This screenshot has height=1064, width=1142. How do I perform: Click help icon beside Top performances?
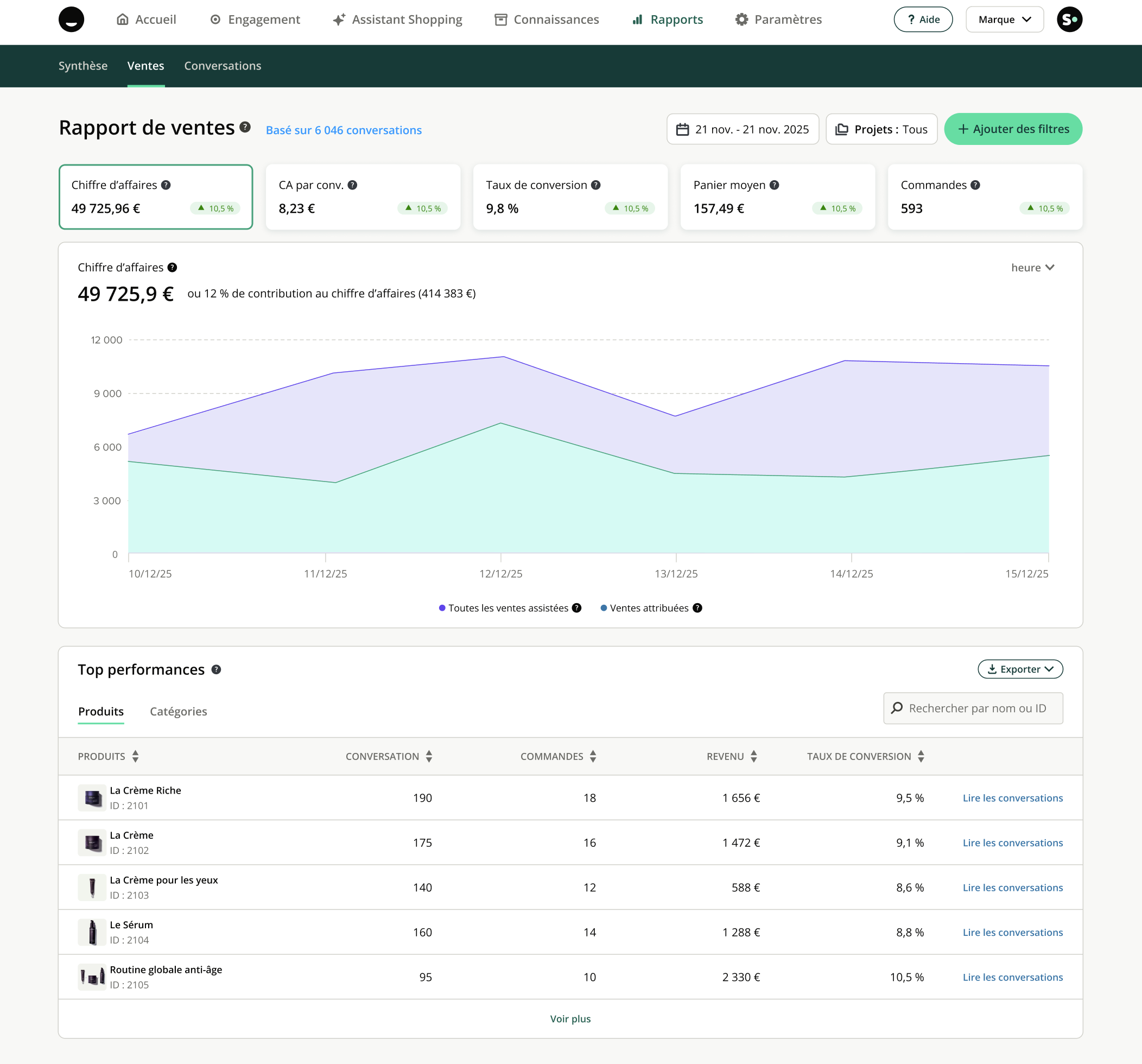click(x=216, y=669)
